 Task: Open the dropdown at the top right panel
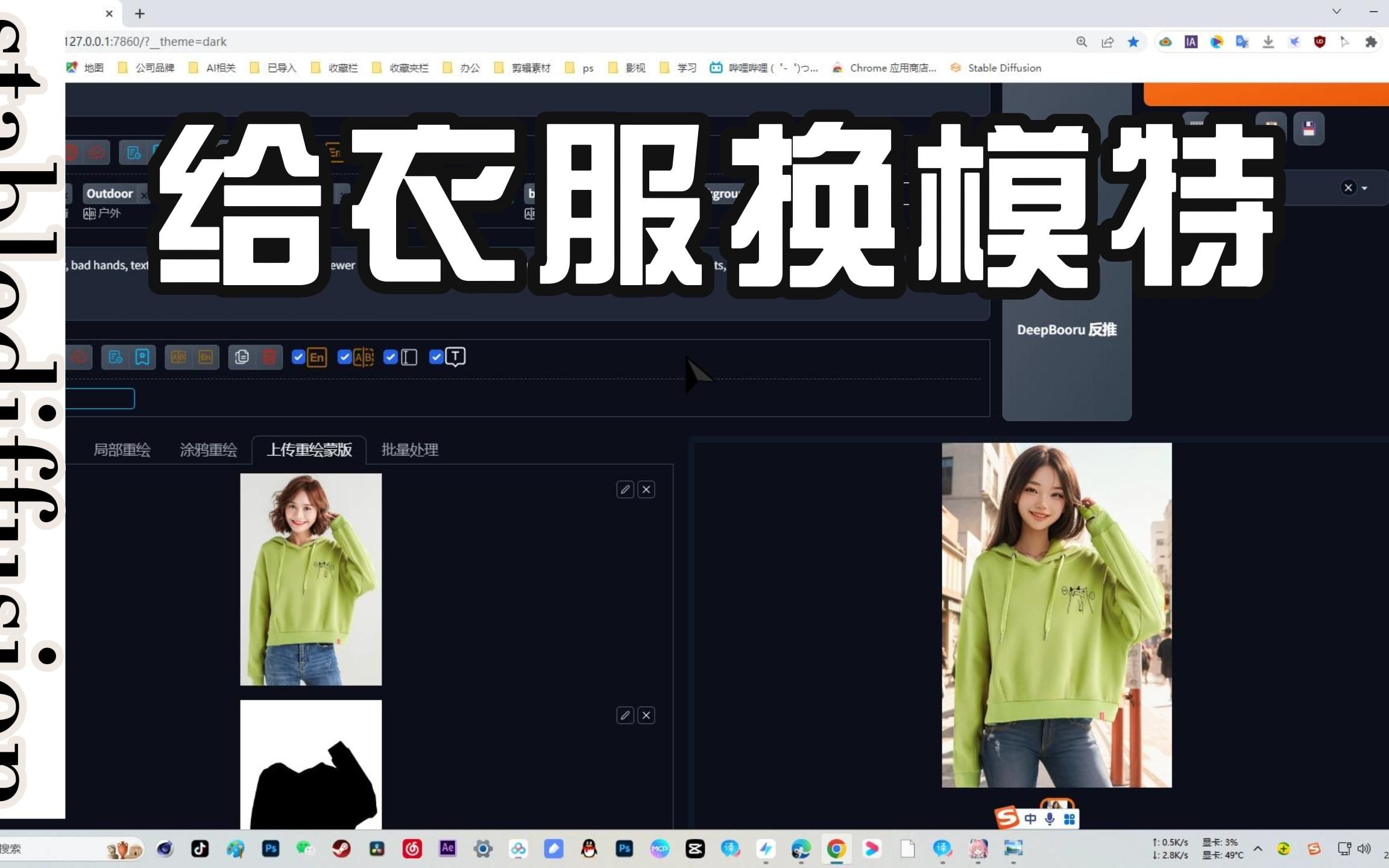1365,187
